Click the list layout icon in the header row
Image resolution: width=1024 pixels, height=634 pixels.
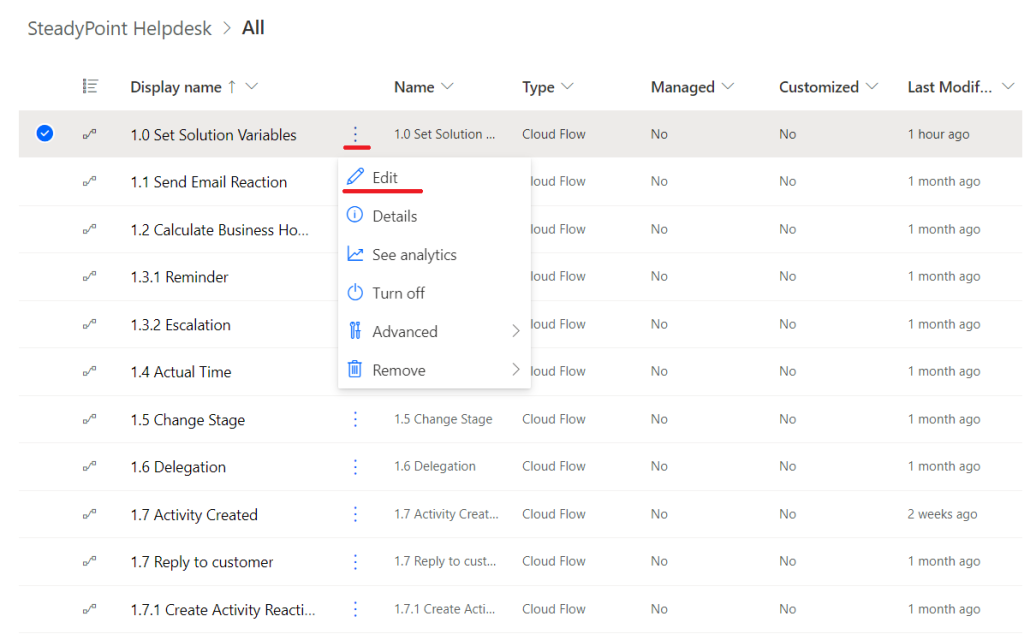[x=90, y=86]
